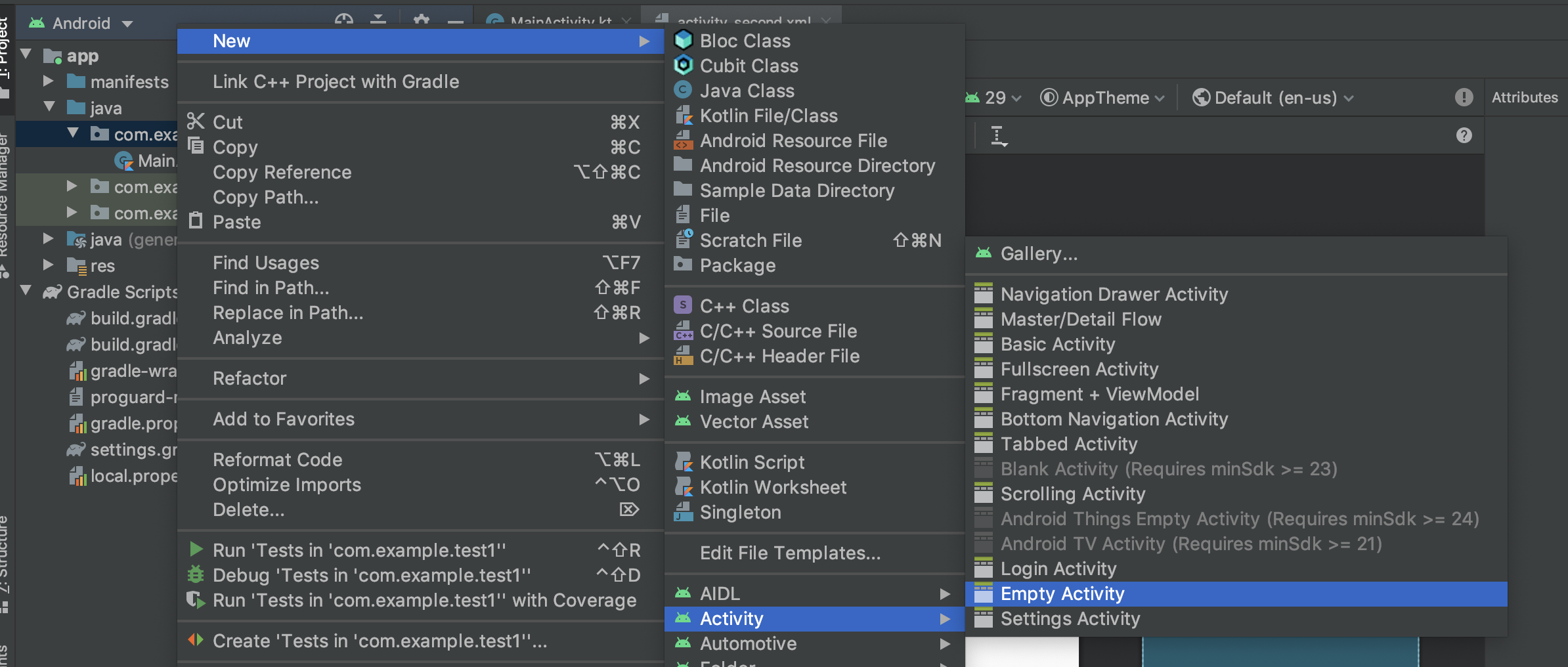The image size is (1568, 667).
Task: Choose Login Activity template
Action: coord(1236,569)
